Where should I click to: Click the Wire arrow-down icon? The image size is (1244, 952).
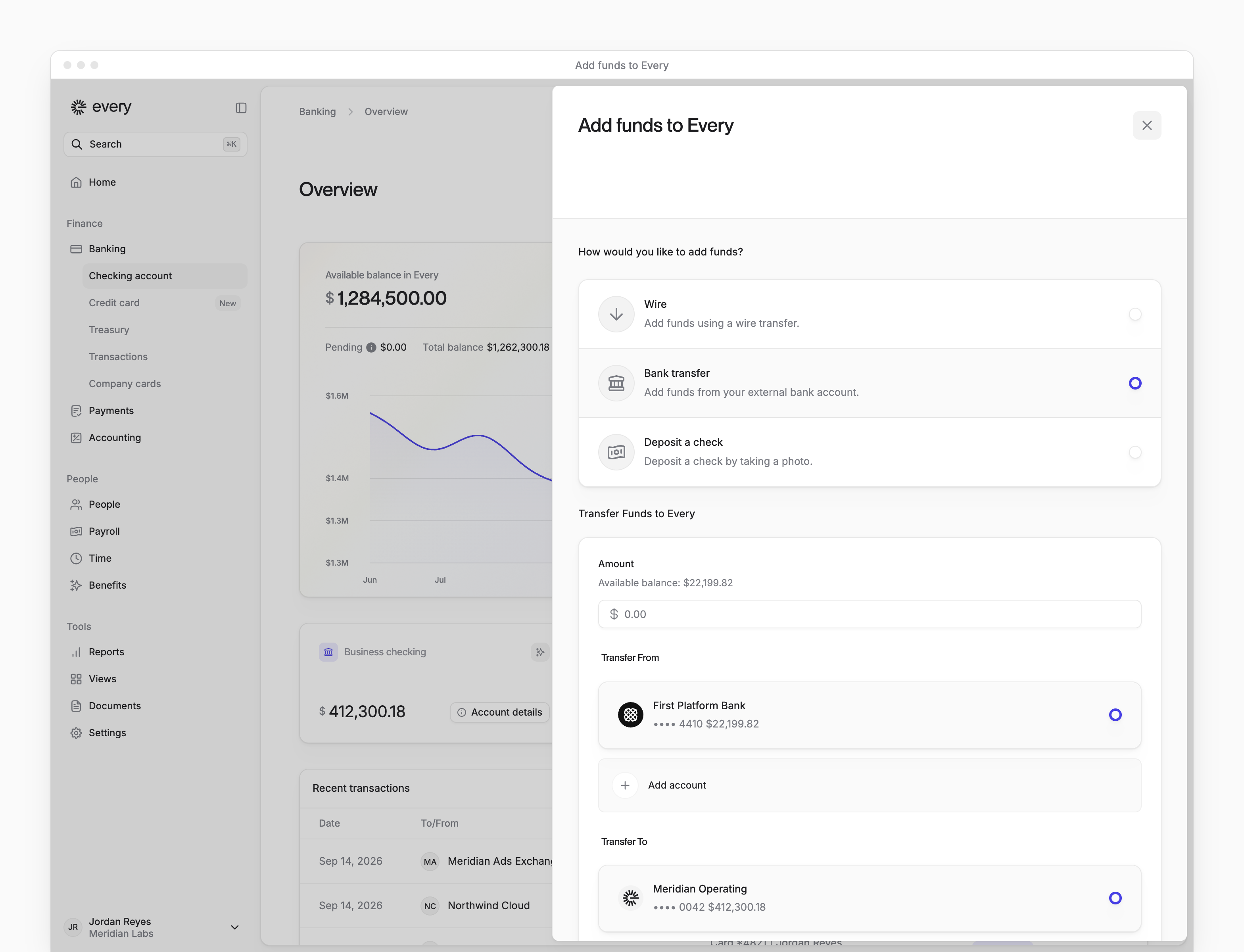click(x=616, y=314)
